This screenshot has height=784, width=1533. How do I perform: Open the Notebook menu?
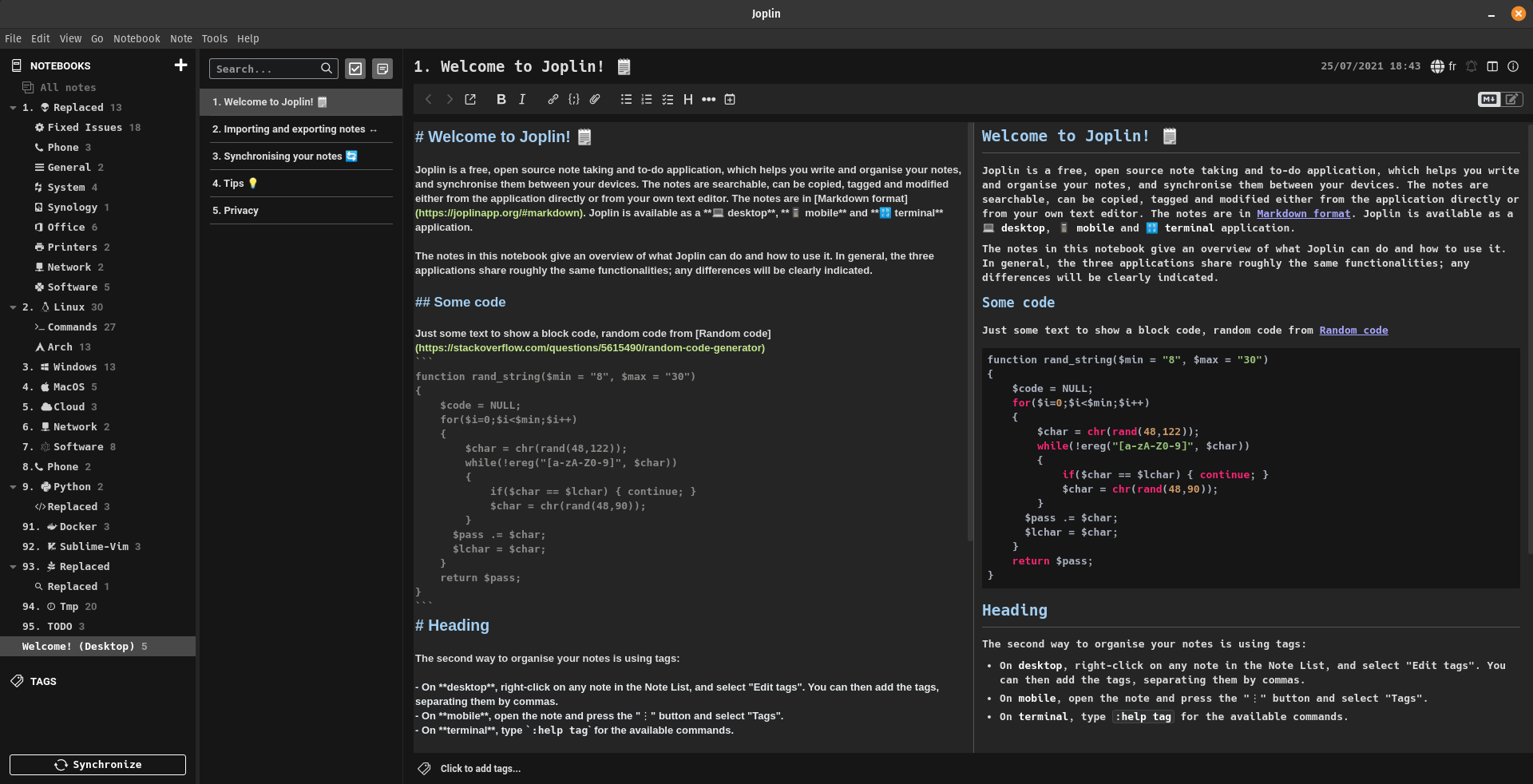click(x=137, y=38)
